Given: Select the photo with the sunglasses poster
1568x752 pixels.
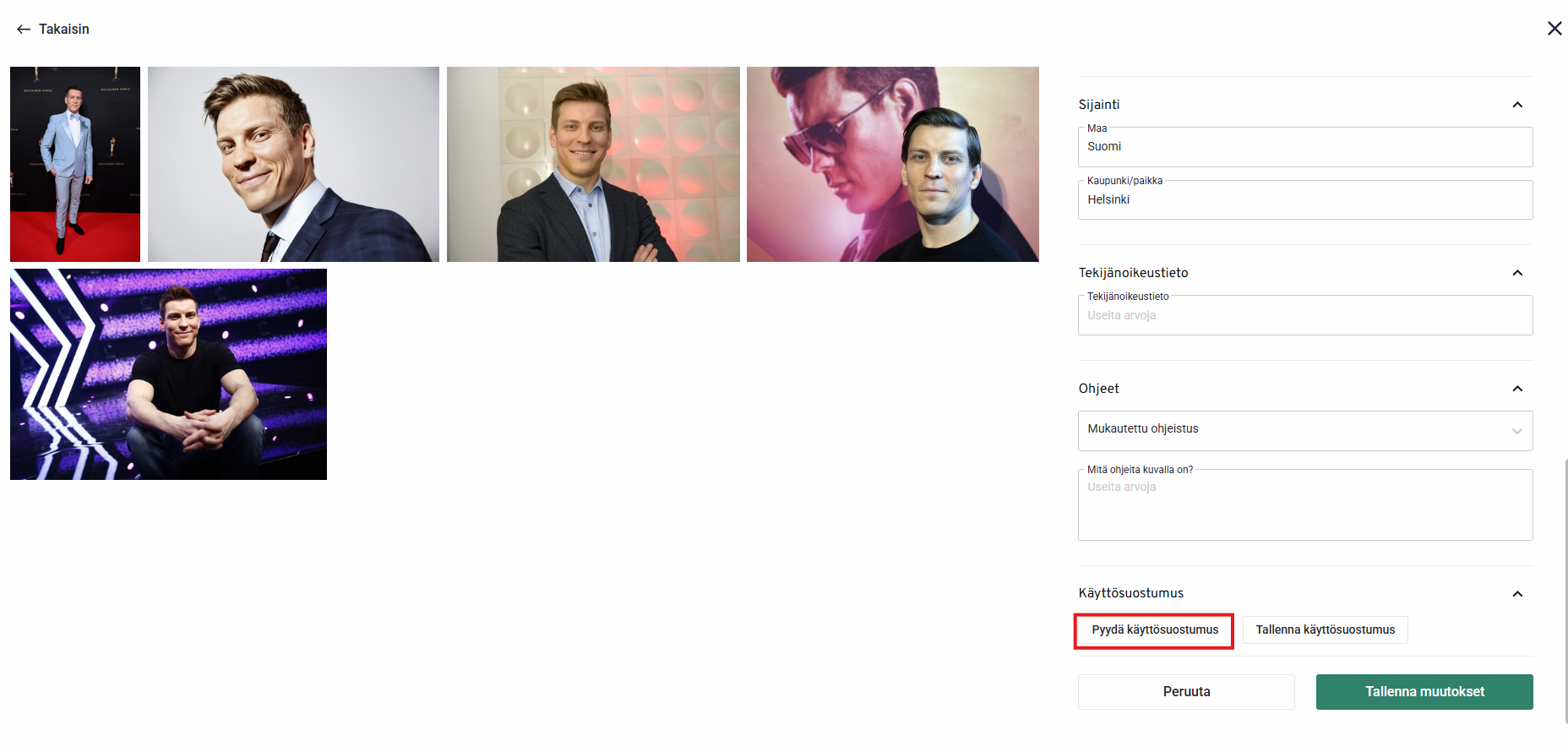Looking at the screenshot, I should (892, 164).
